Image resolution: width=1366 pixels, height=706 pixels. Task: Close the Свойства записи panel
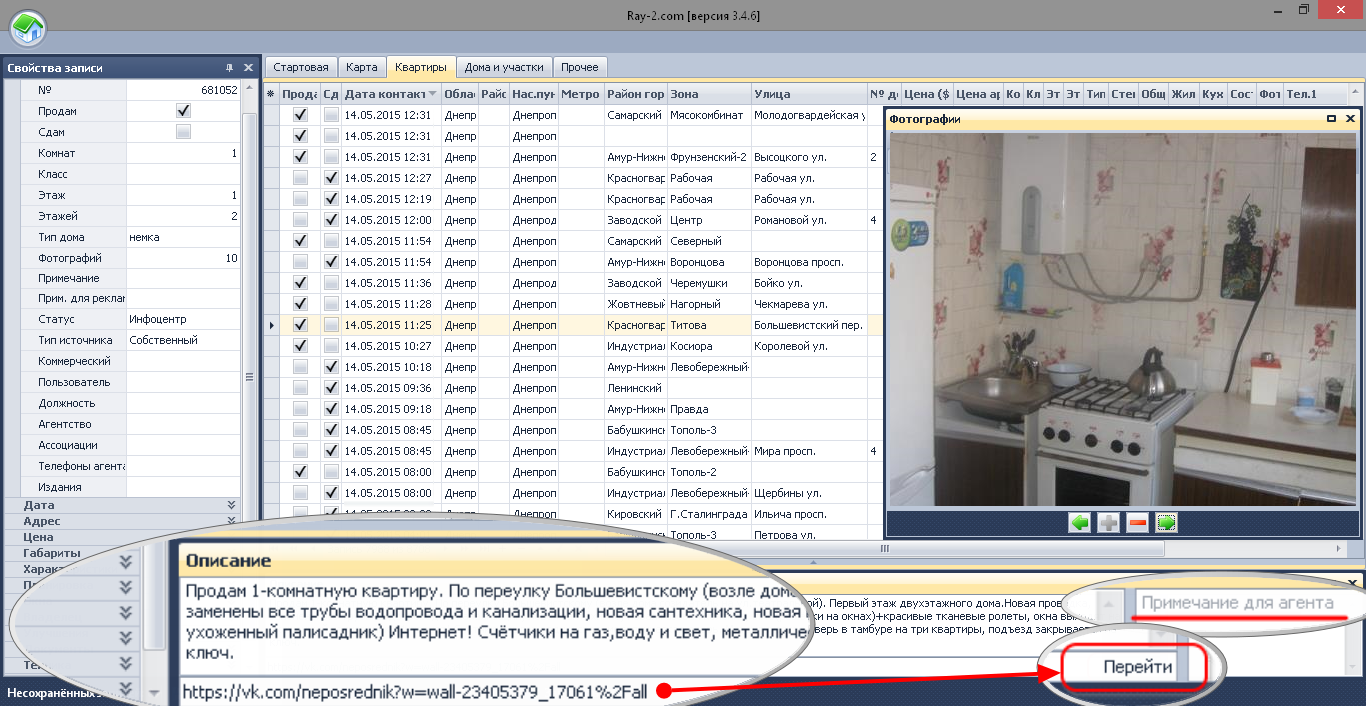[x=248, y=68]
